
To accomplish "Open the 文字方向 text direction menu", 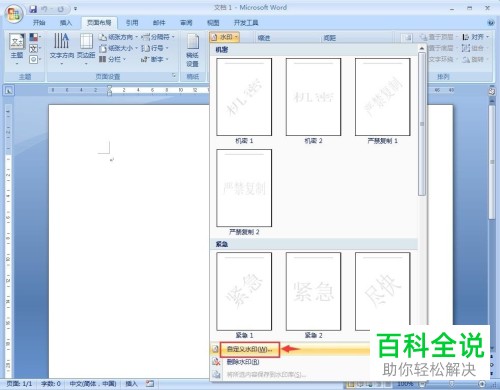I will tap(62, 49).
